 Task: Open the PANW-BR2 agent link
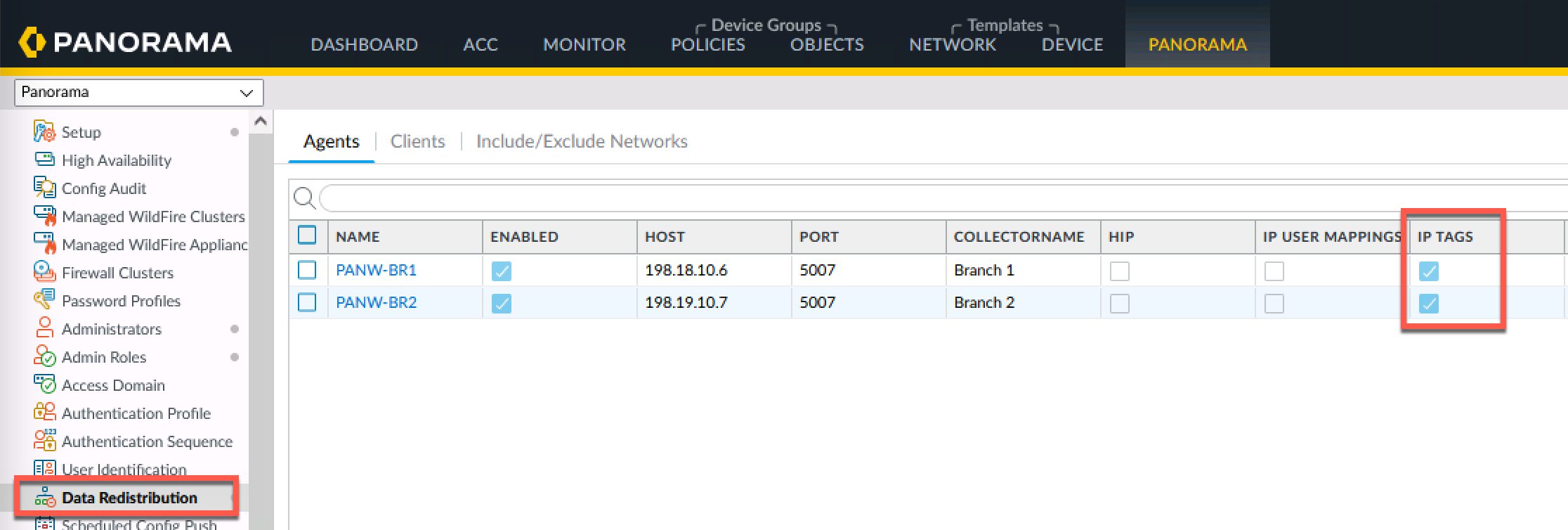376,302
